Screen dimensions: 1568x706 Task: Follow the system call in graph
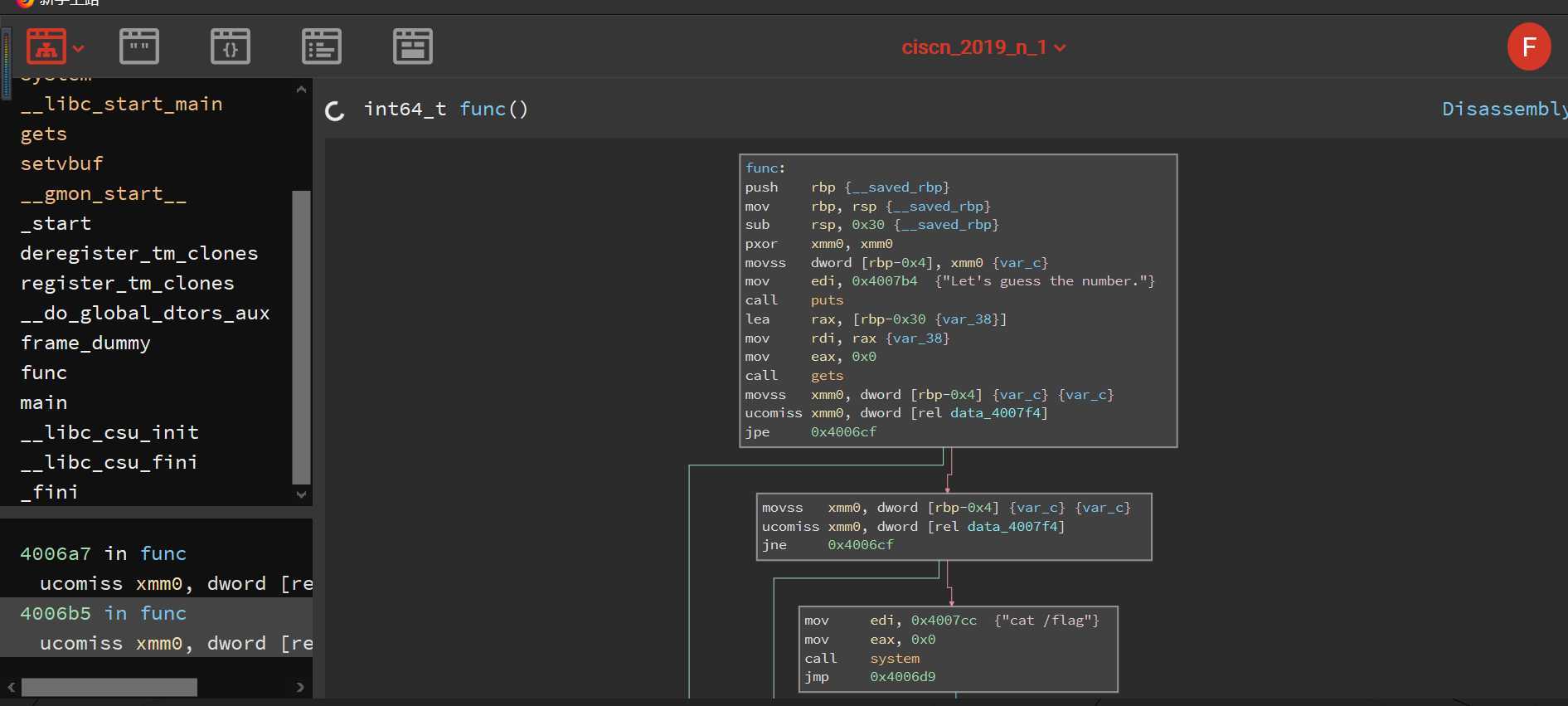895,659
